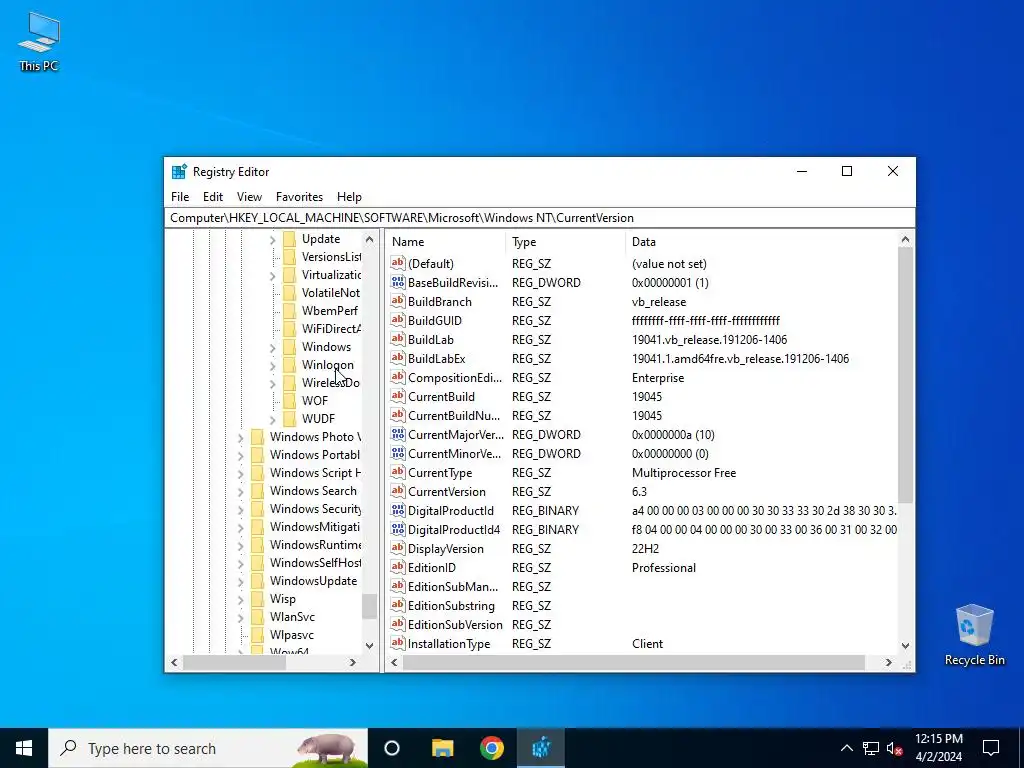Click the DisplayVersion string value icon
The width and height of the screenshot is (1024, 768).
[398, 548]
